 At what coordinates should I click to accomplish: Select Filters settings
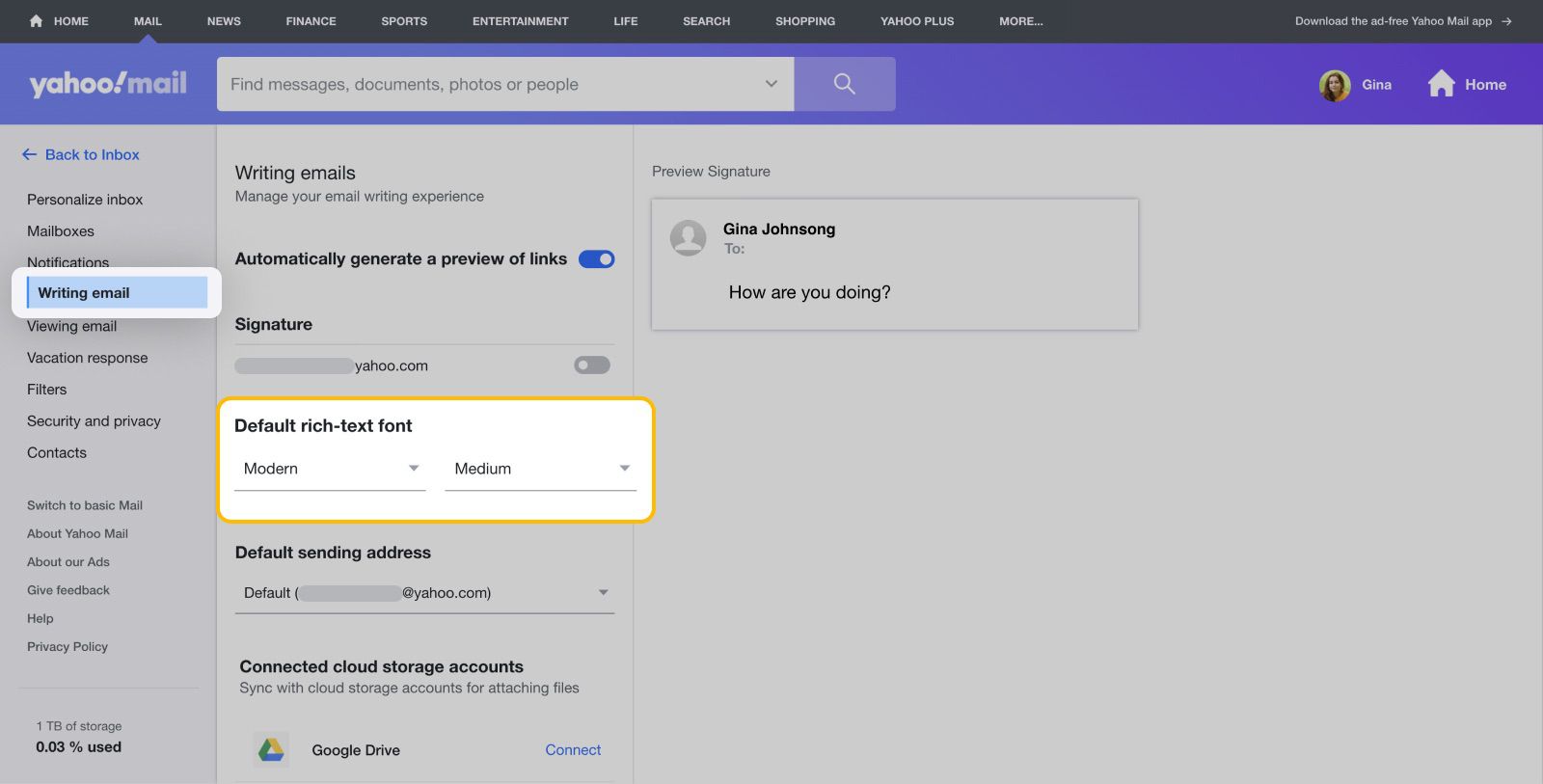[x=47, y=390]
